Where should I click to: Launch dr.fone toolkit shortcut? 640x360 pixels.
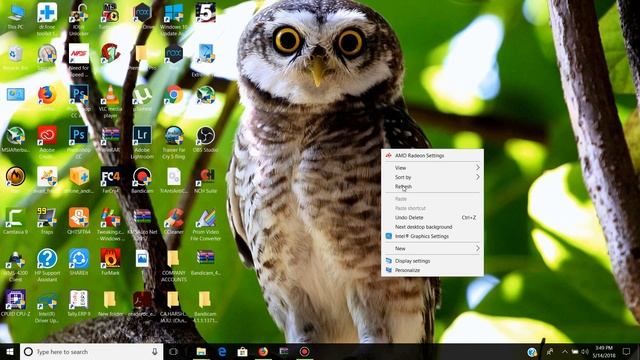[x=47, y=18]
